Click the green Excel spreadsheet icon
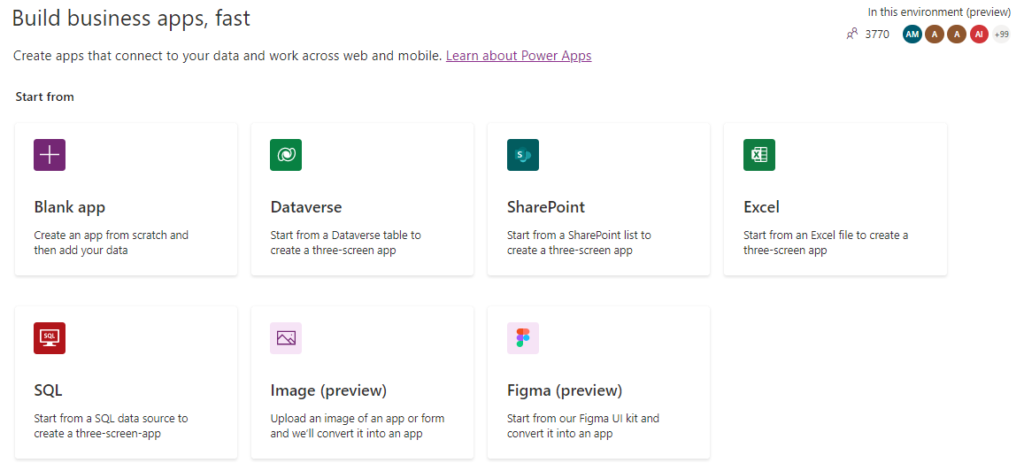This screenshot has width=1024, height=471. (760, 155)
